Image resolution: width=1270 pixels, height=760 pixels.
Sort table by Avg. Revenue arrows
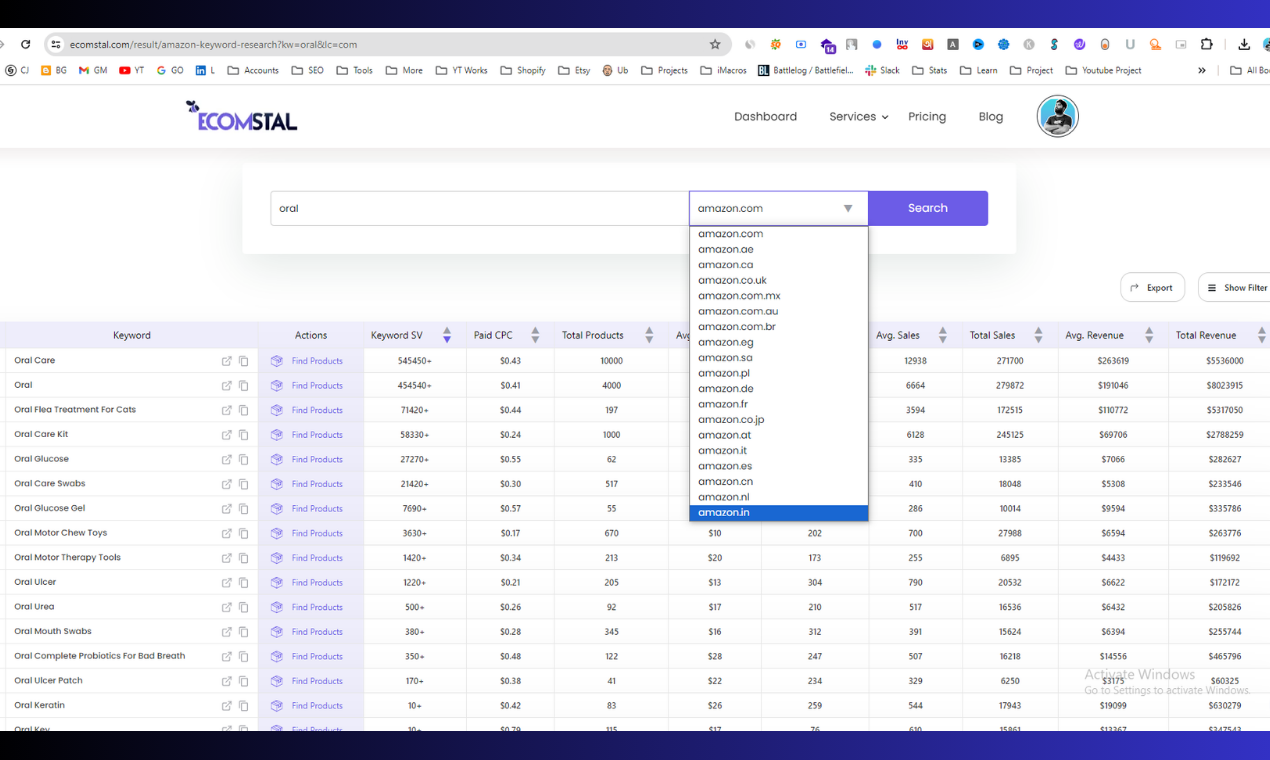[x=1149, y=335]
